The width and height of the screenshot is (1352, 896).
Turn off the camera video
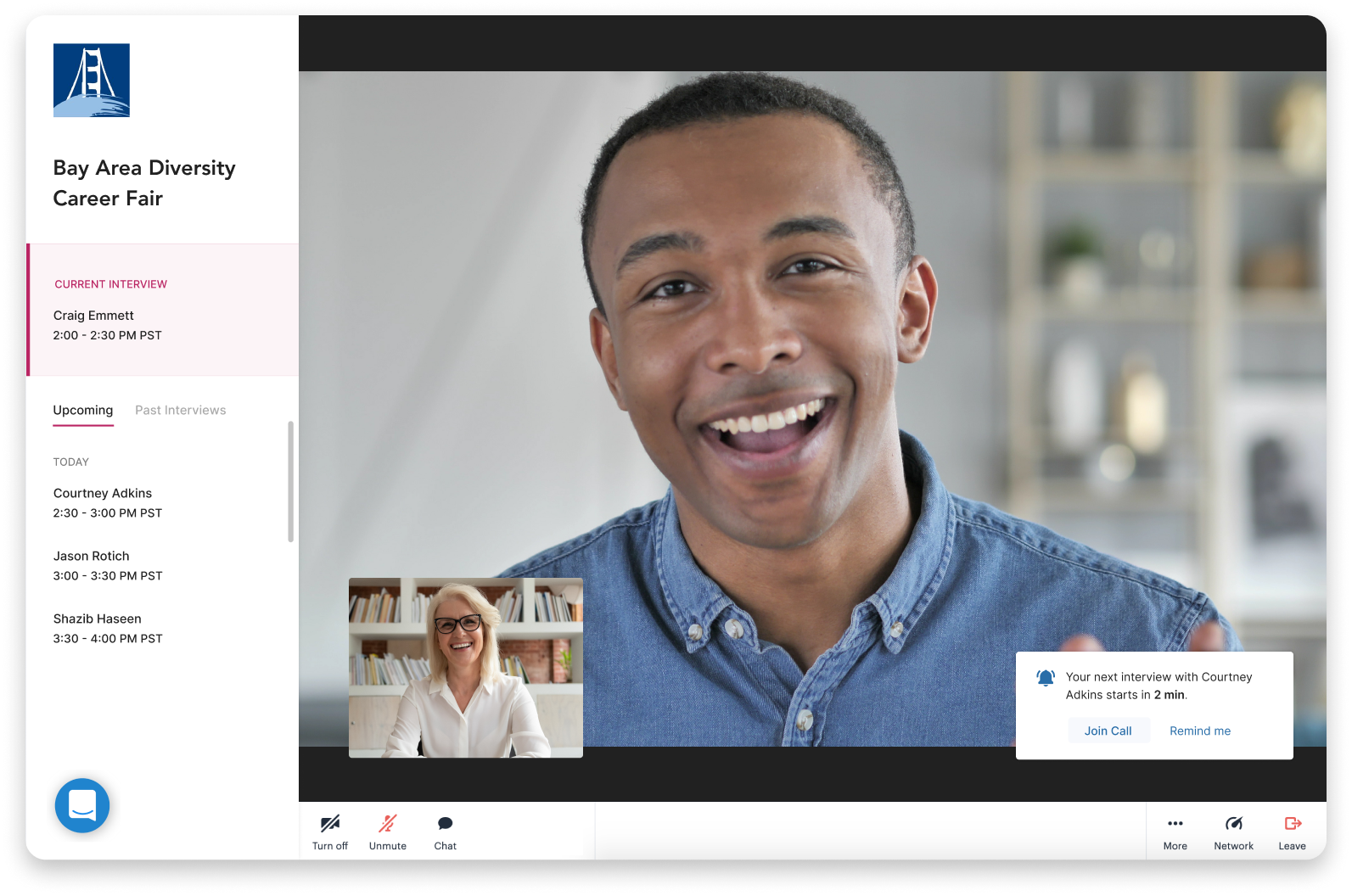[x=329, y=832]
